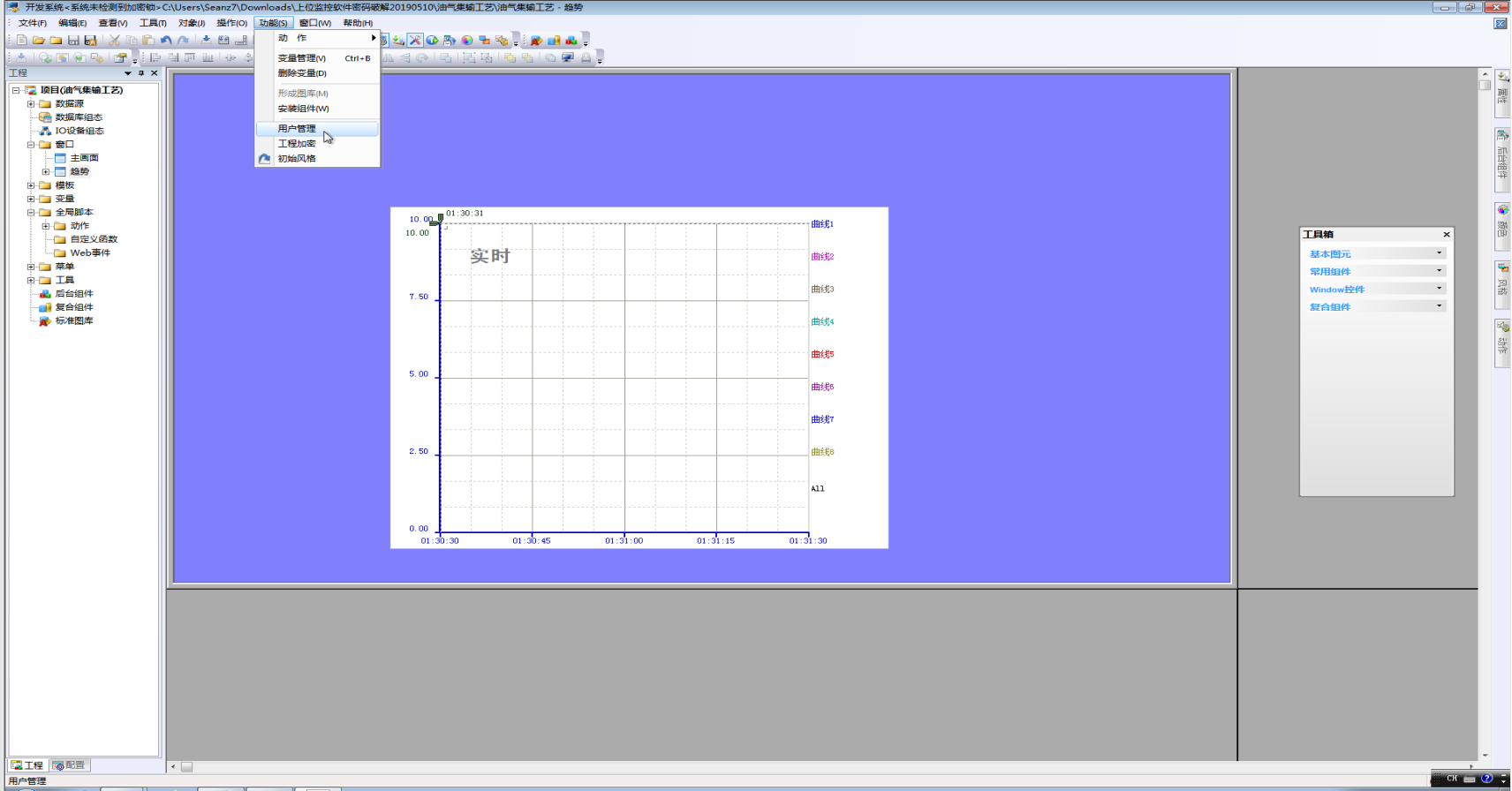Screen dimensions: 1512x791
Task: Select 主画面 window in tree
Action: click(x=84, y=158)
